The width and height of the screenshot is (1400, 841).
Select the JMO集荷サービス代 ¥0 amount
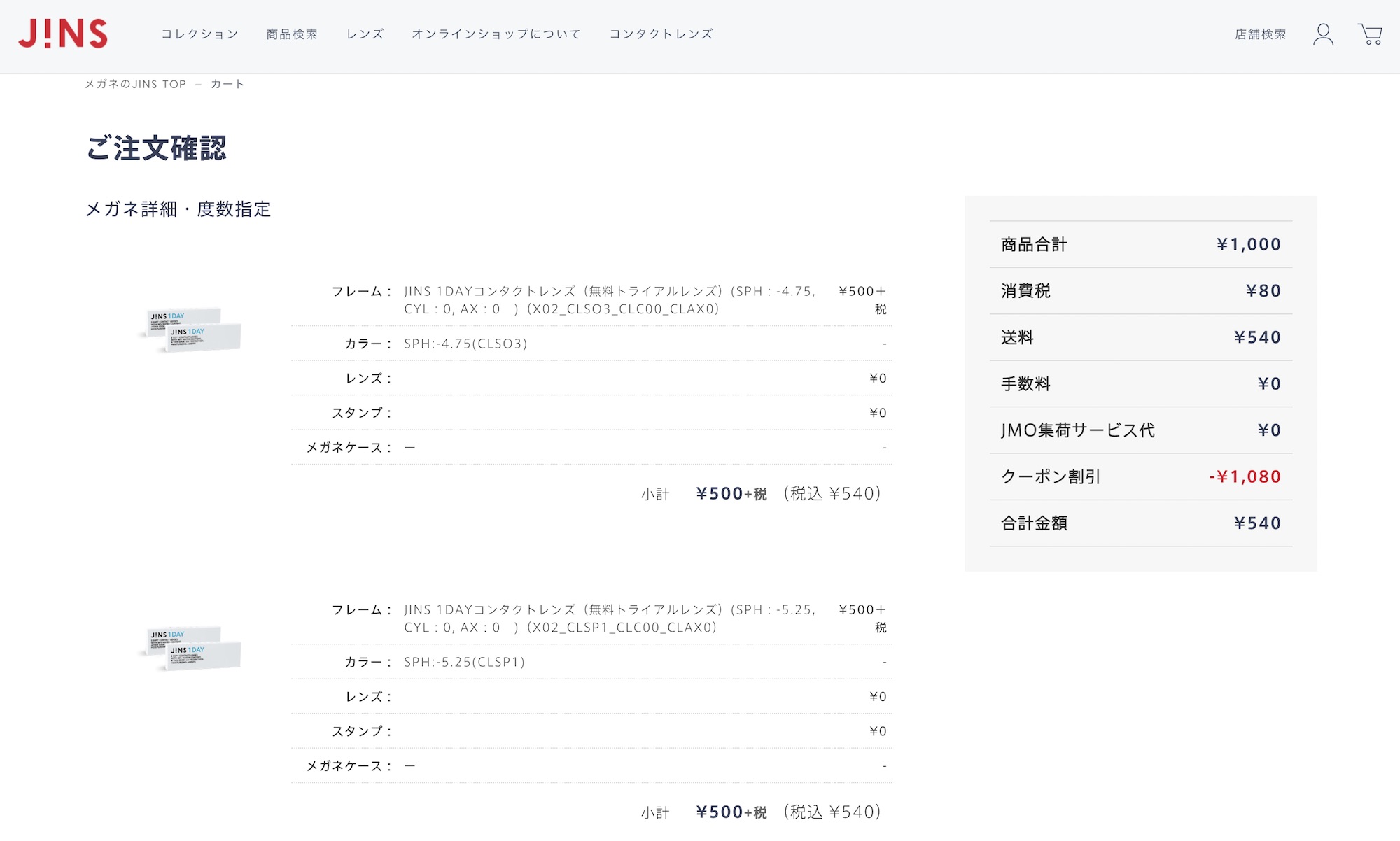tap(1269, 430)
